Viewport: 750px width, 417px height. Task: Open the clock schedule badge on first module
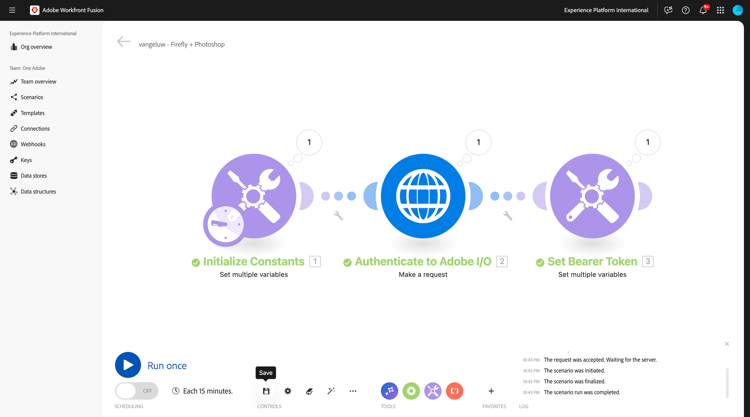click(224, 224)
